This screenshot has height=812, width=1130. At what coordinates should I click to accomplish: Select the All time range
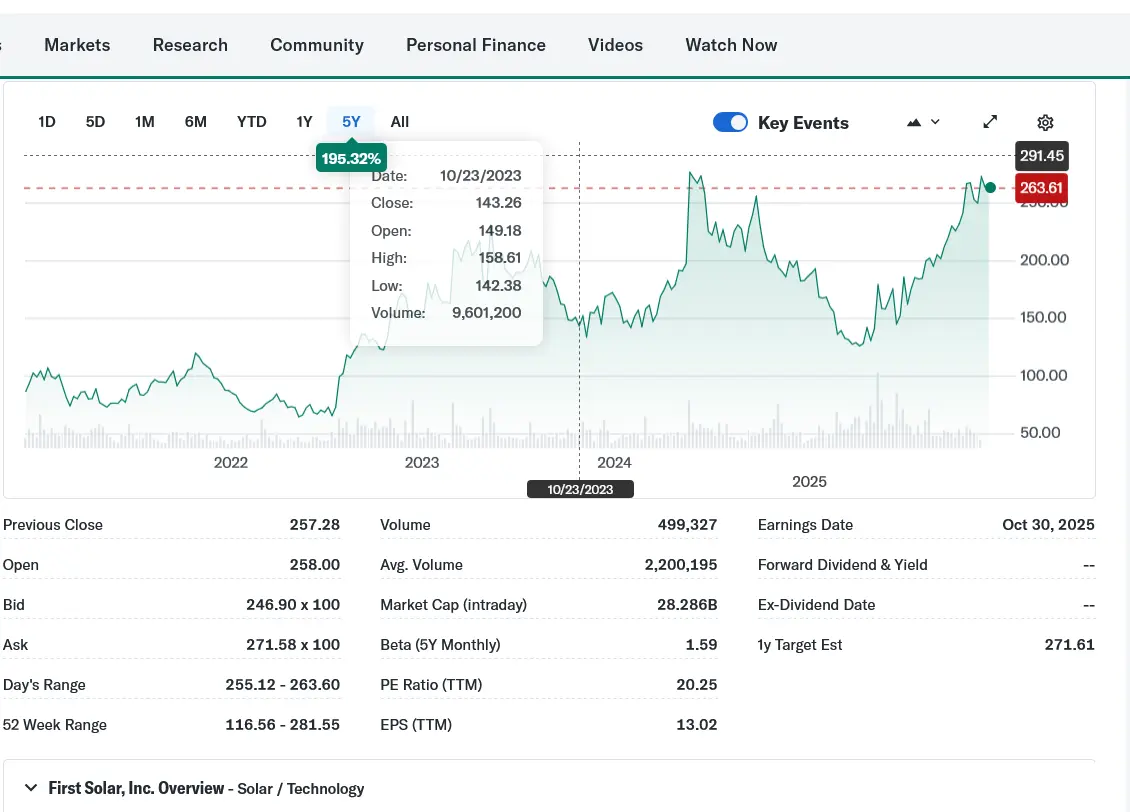point(400,122)
